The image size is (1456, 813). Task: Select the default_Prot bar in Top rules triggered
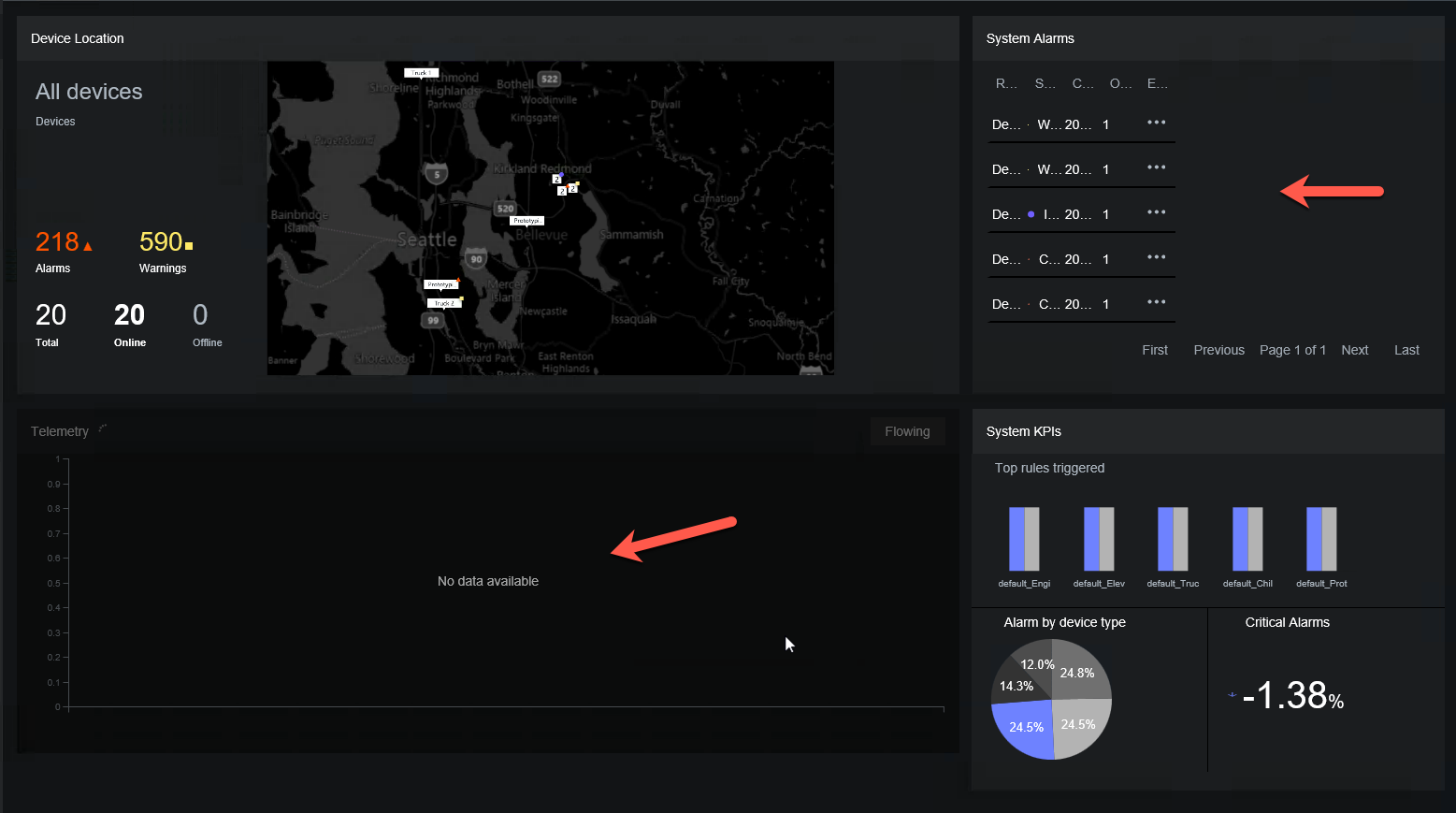1320,539
